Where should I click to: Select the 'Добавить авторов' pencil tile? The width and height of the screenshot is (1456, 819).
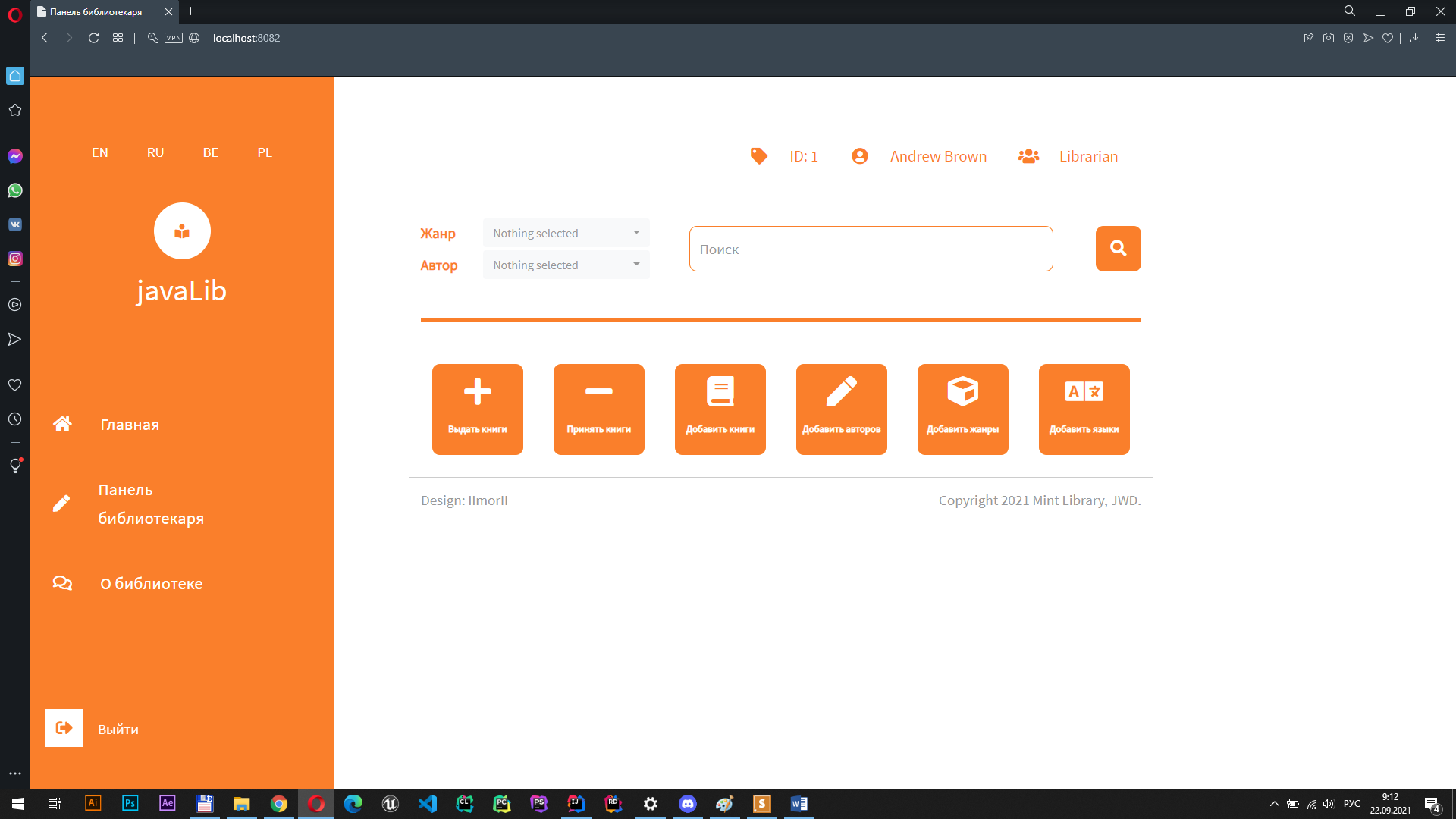[842, 409]
